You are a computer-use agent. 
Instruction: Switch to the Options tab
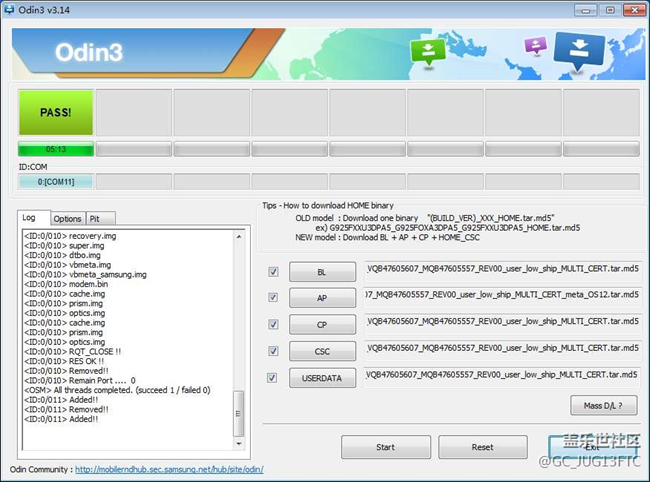pos(67,218)
